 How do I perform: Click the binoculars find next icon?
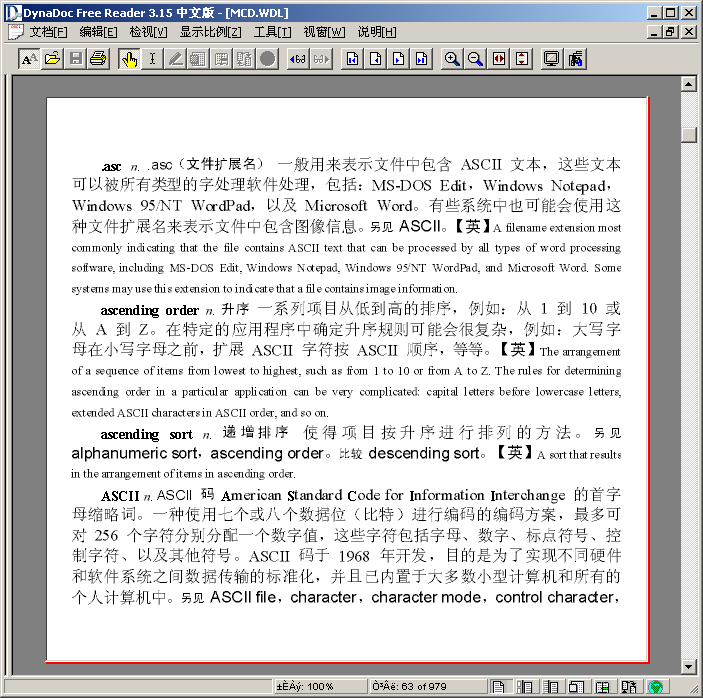click(321, 59)
